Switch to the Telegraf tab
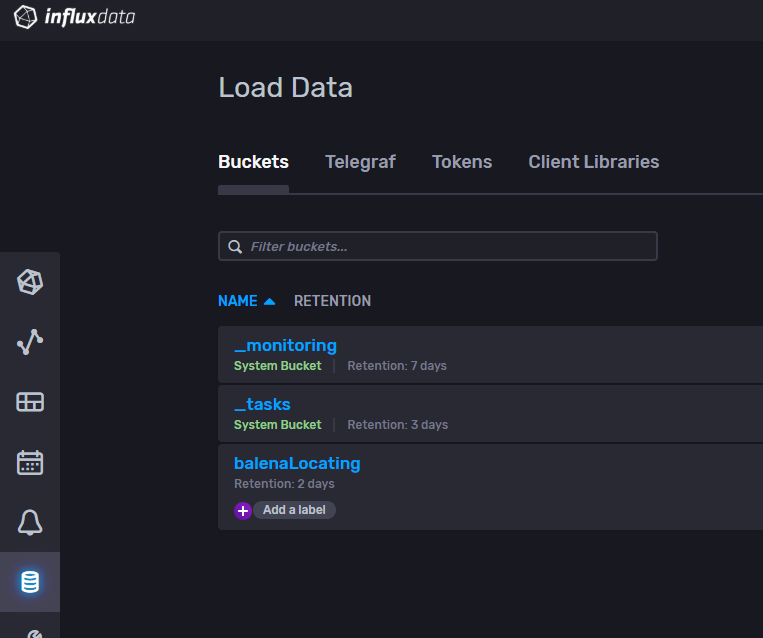Viewport: 763px width, 638px height. point(360,162)
